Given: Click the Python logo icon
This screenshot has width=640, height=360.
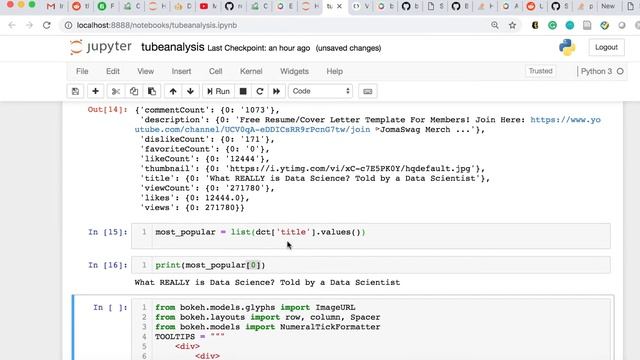Looking at the screenshot, I should pyautogui.click(x=567, y=47).
